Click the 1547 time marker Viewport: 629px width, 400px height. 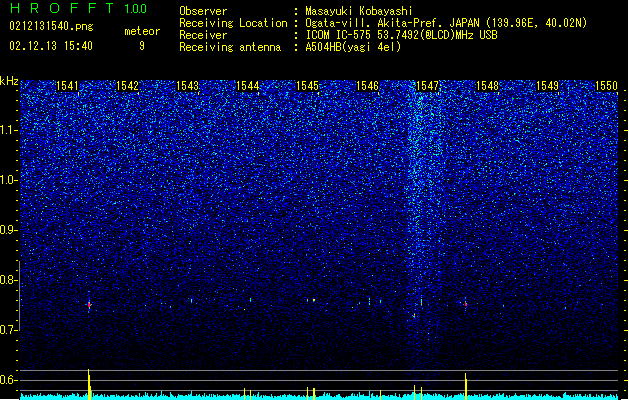pyautogui.click(x=428, y=86)
